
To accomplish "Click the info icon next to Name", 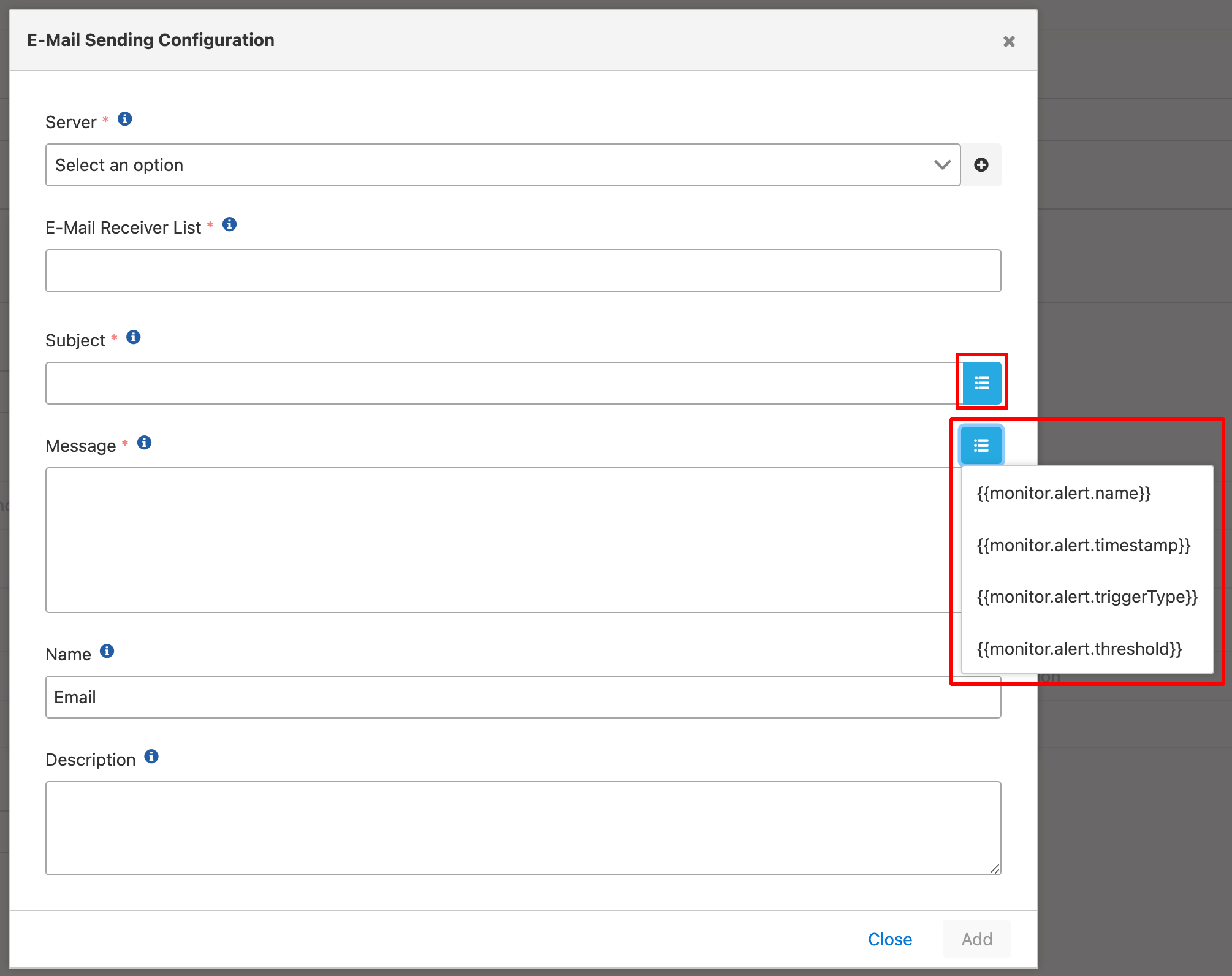I will (x=107, y=651).
